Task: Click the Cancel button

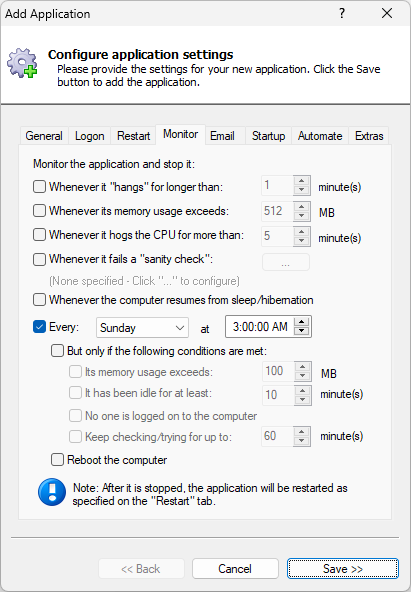Action: point(235,569)
